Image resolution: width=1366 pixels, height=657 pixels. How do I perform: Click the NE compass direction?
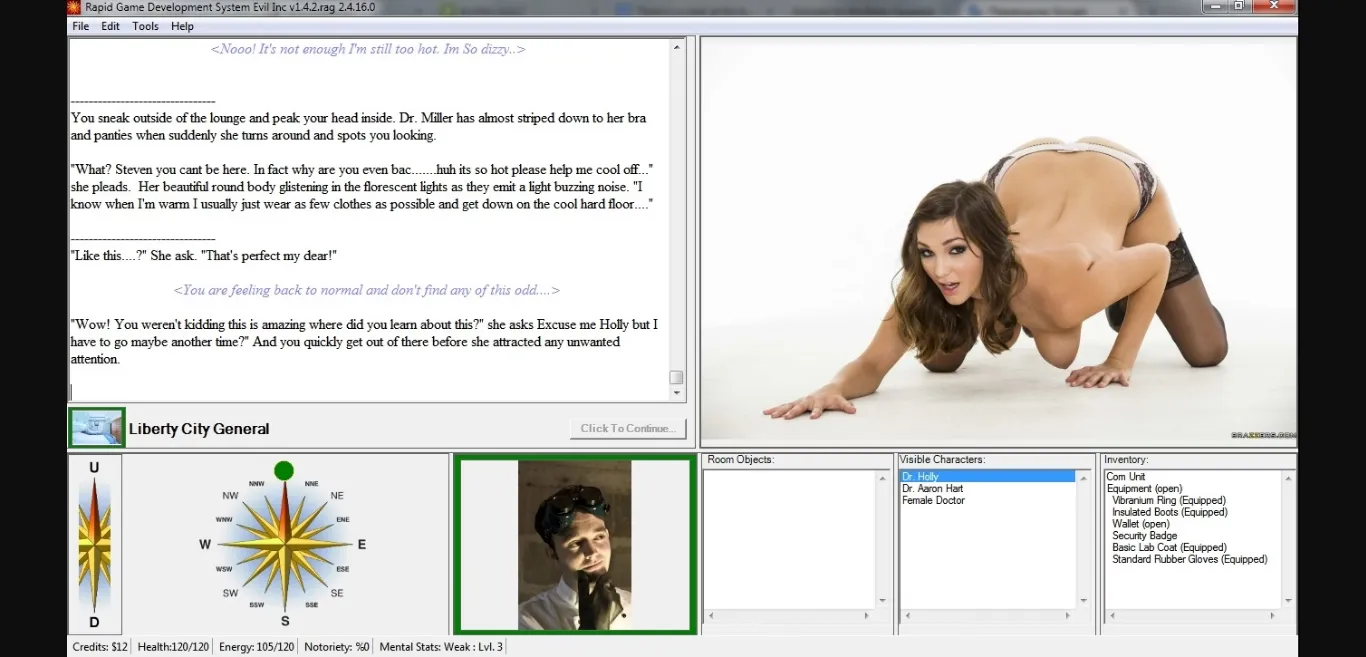[x=337, y=496]
